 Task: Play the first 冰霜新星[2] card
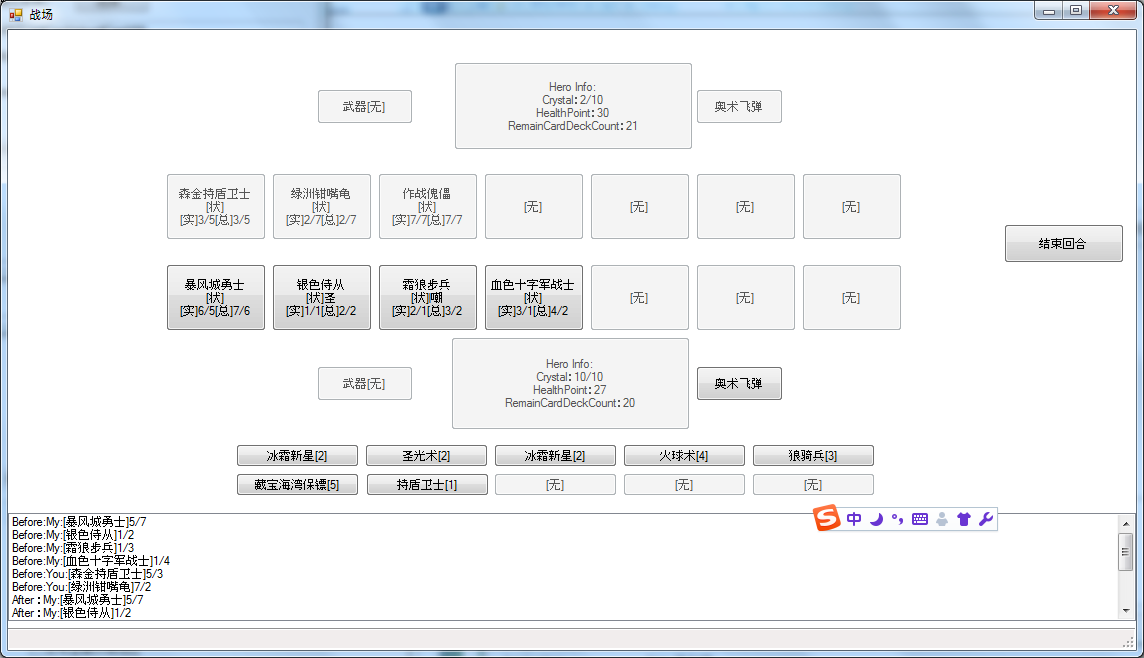297,456
